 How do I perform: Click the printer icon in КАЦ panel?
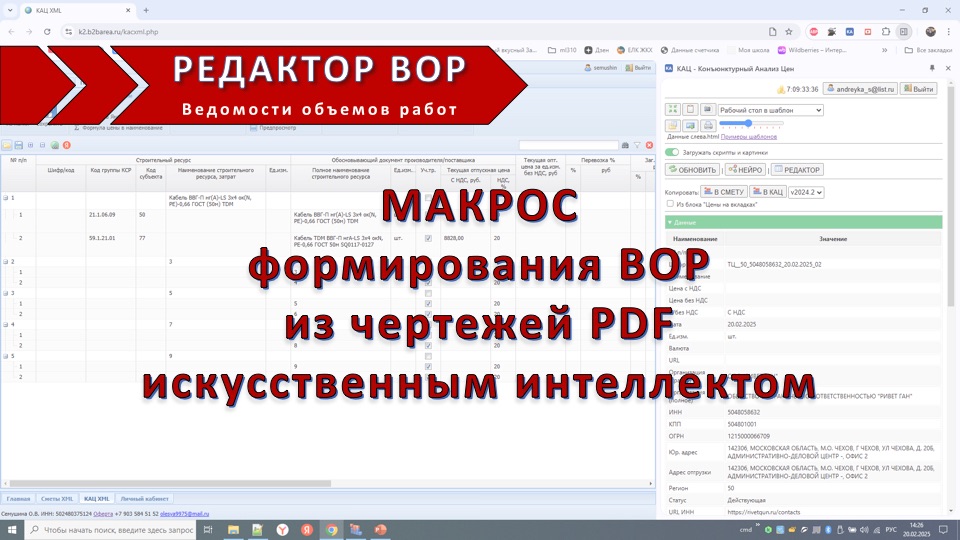pos(708,126)
